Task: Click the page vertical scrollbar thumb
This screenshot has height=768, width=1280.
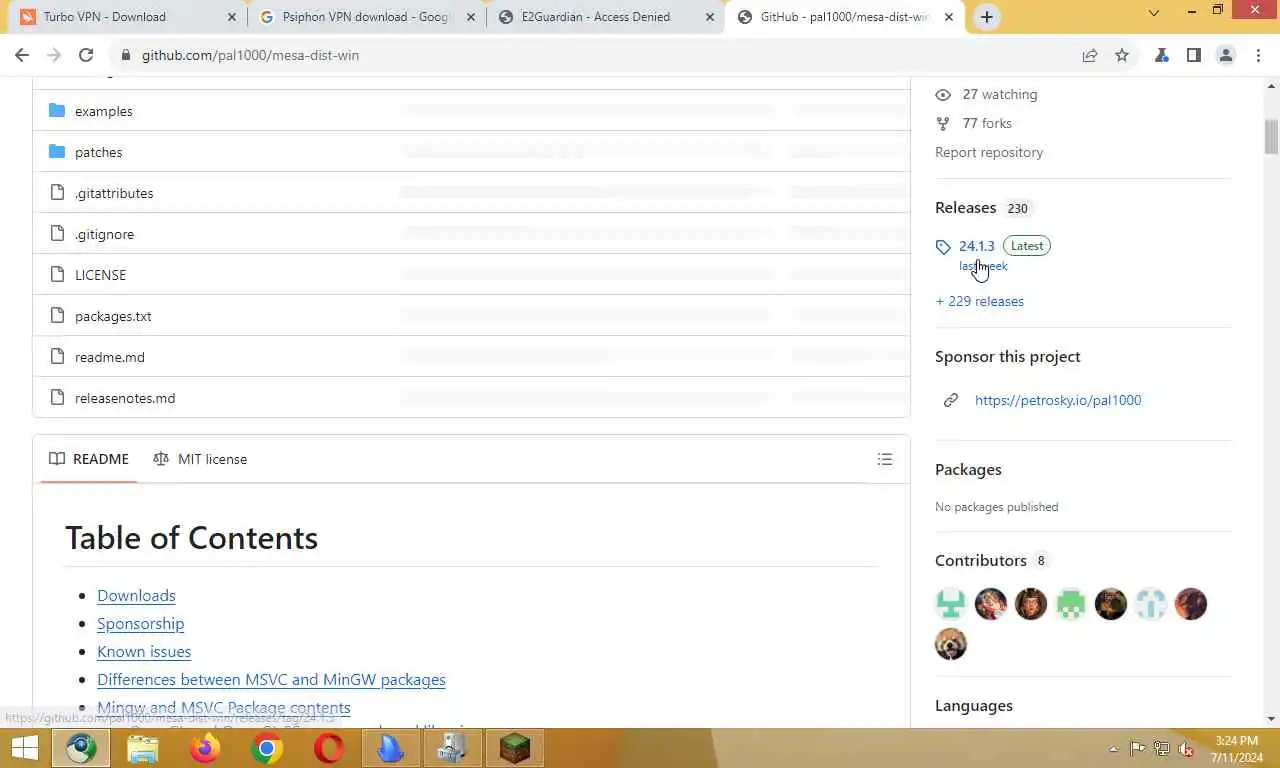Action: click(x=1271, y=136)
